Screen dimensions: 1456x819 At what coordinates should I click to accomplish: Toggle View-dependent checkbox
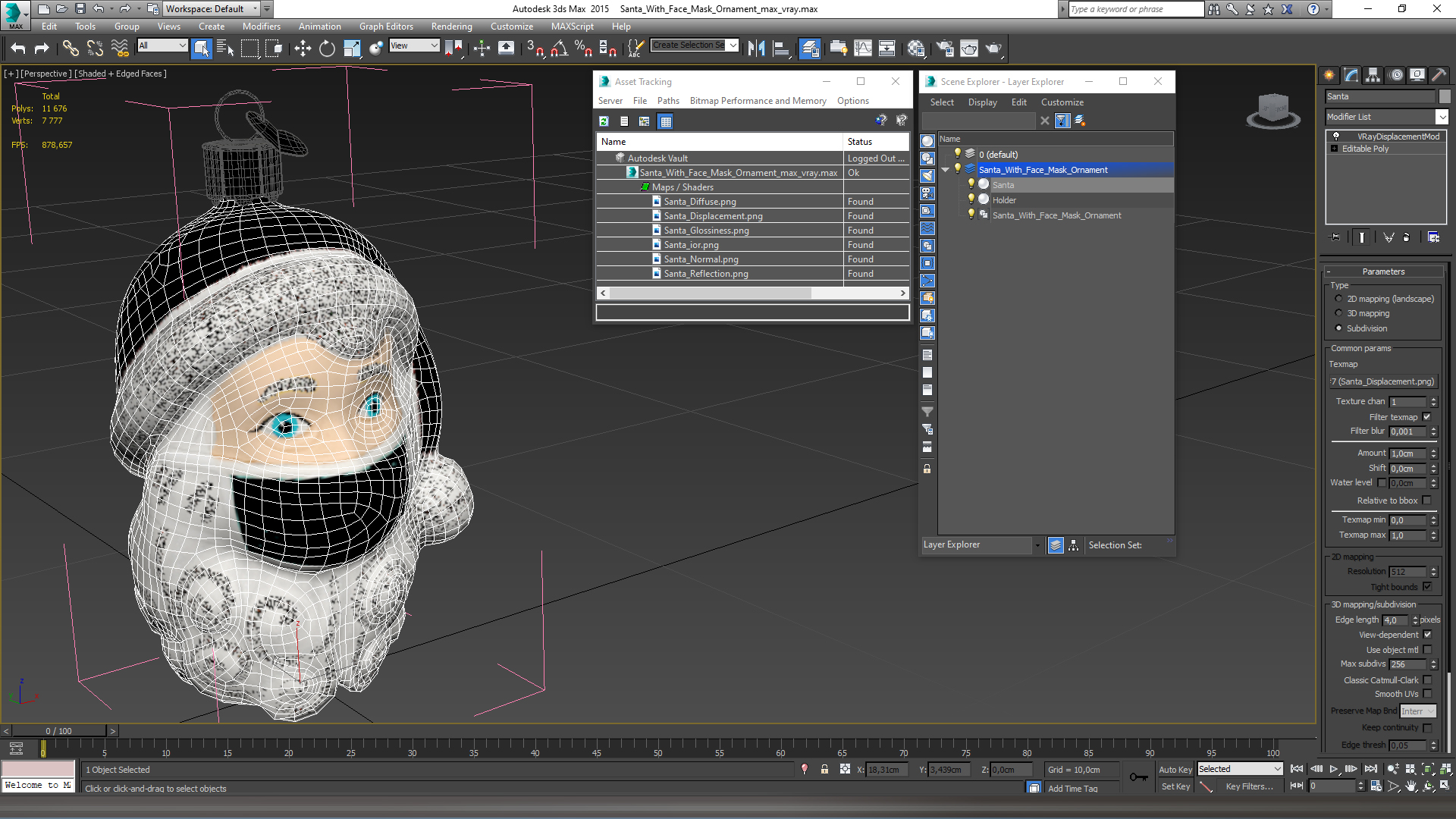pyautogui.click(x=1427, y=635)
